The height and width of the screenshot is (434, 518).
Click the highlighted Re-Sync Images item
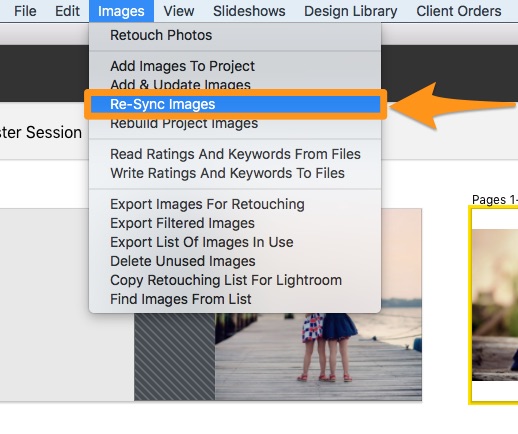tap(235, 104)
